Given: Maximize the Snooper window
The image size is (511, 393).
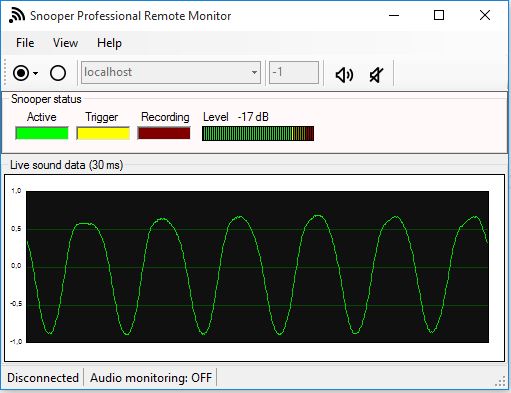Looking at the screenshot, I should [x=439, y=15].
